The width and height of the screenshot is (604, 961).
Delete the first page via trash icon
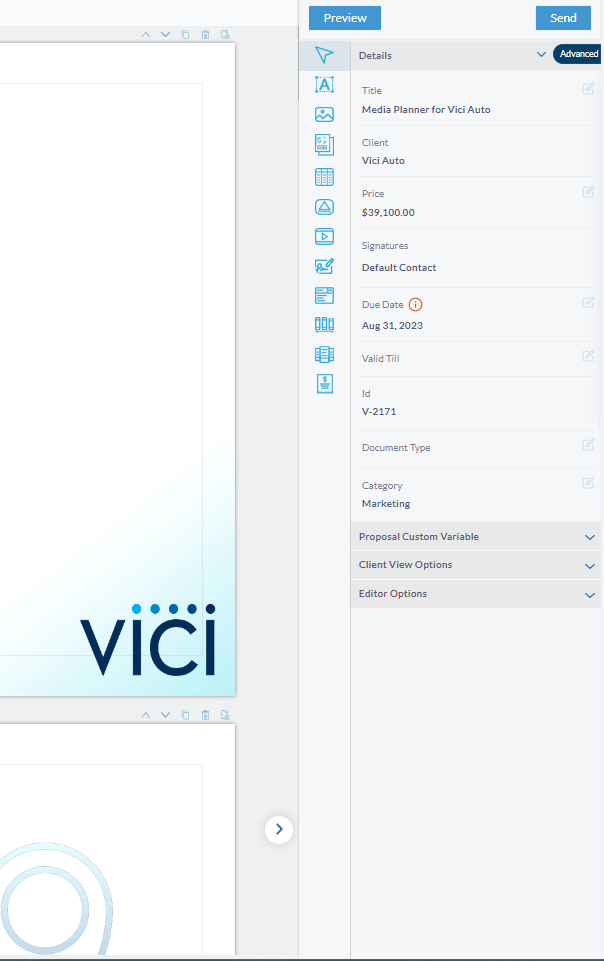(205, 34)
